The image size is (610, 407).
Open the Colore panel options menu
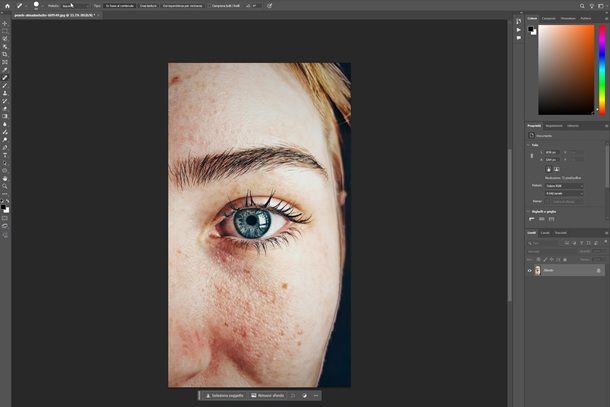[606, 18]
